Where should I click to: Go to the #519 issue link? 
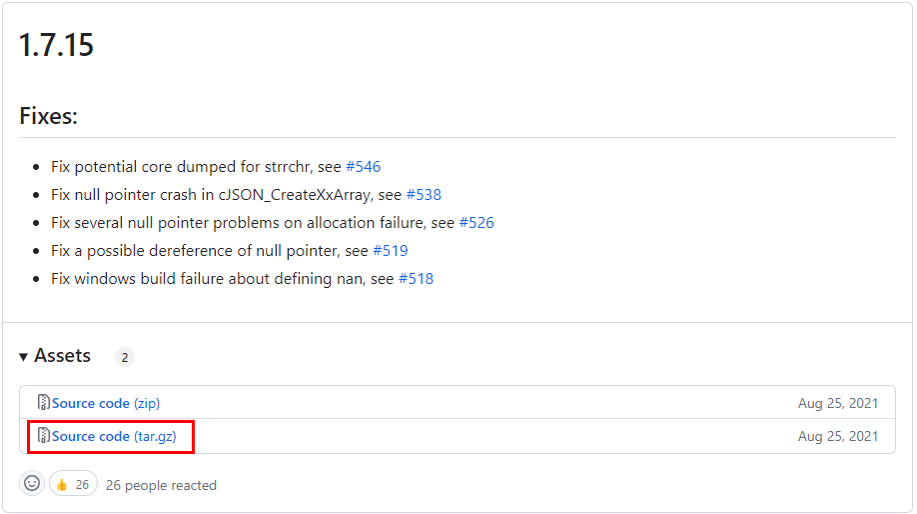(x=390, y=251)
